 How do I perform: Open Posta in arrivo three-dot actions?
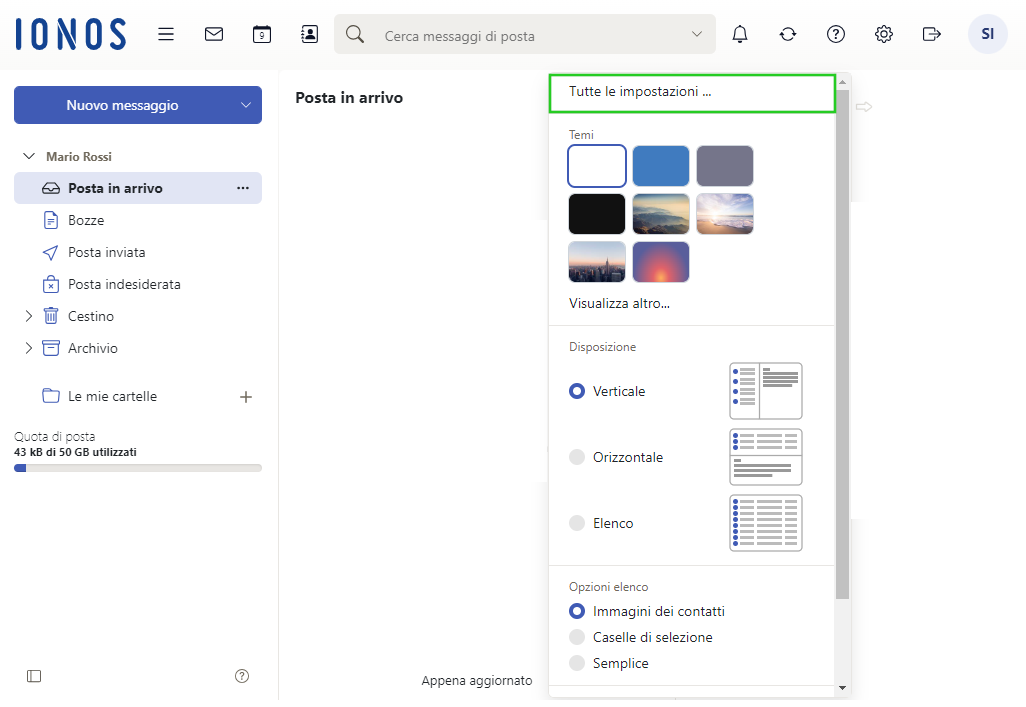pos(243,188)
